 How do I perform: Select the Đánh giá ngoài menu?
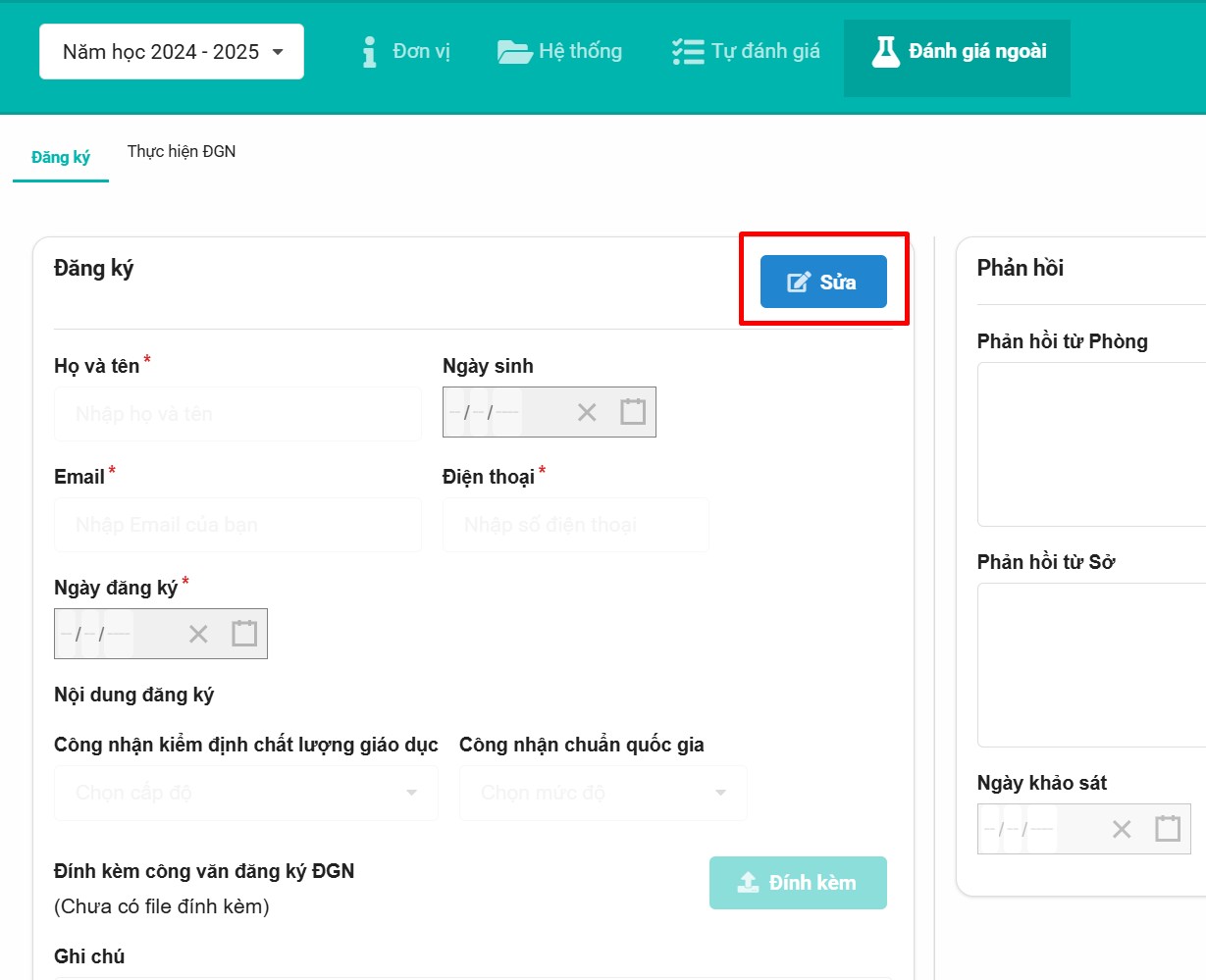pos(958,51)
